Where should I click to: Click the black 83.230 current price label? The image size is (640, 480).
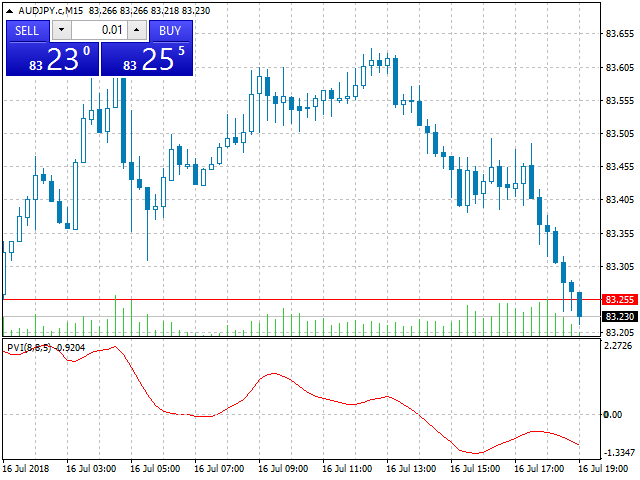coord(620,316)
